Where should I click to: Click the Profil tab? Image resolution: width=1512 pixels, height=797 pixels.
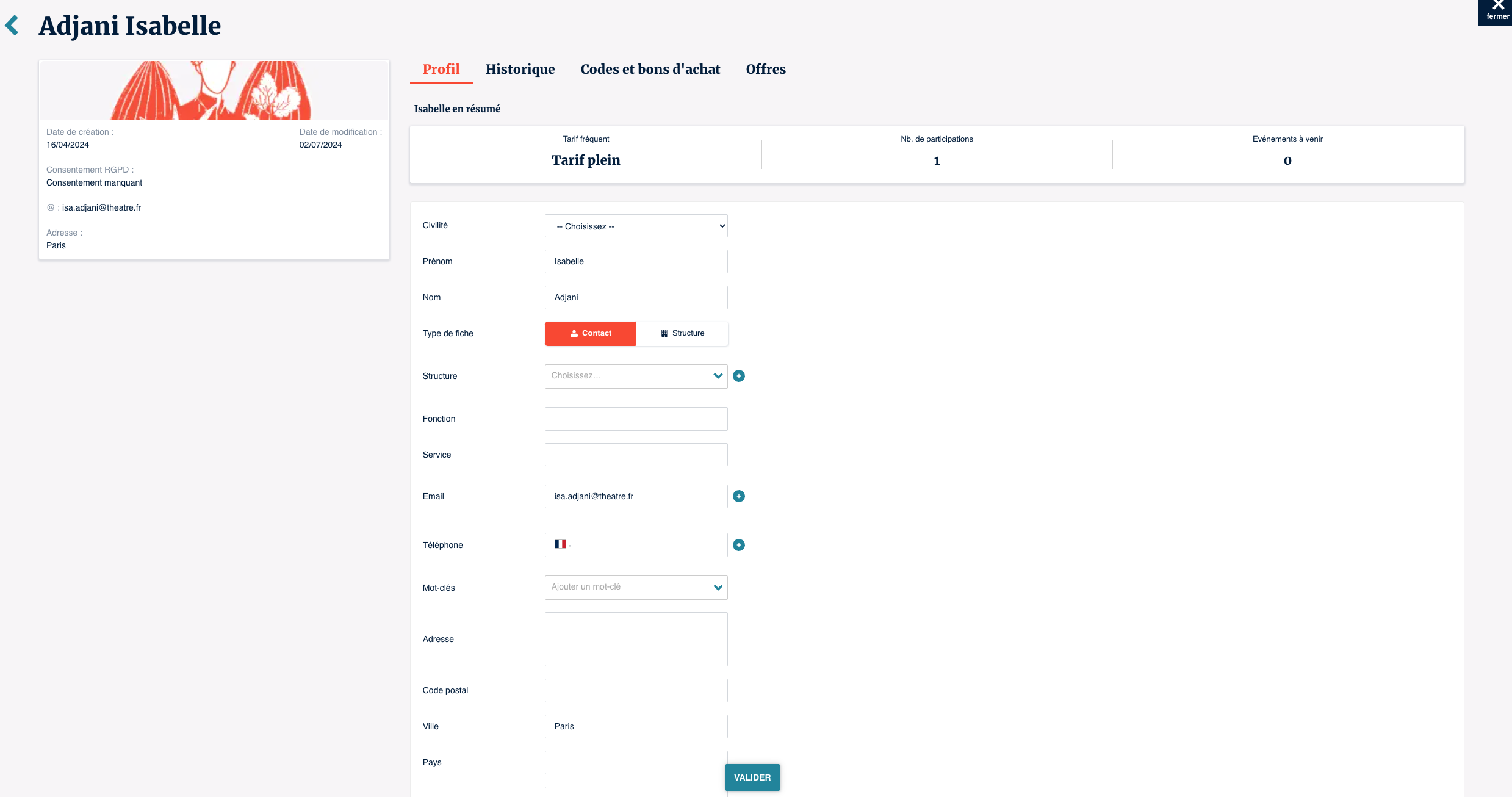[441, 69]
